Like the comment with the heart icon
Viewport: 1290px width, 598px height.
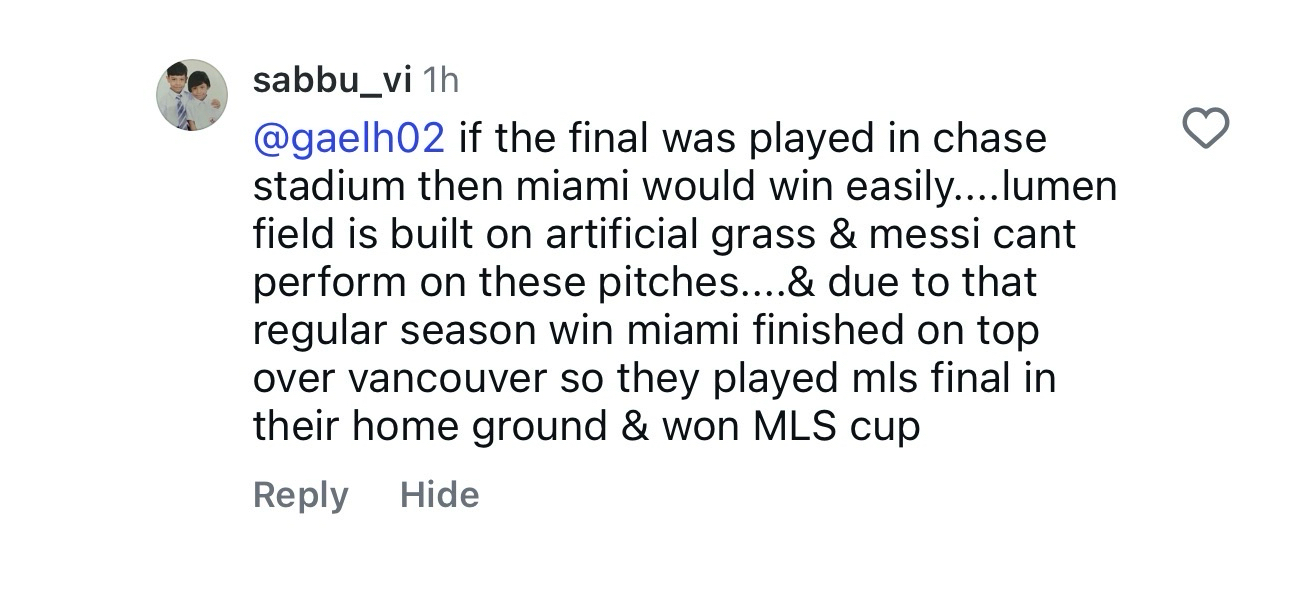[x=1205, y=128]
